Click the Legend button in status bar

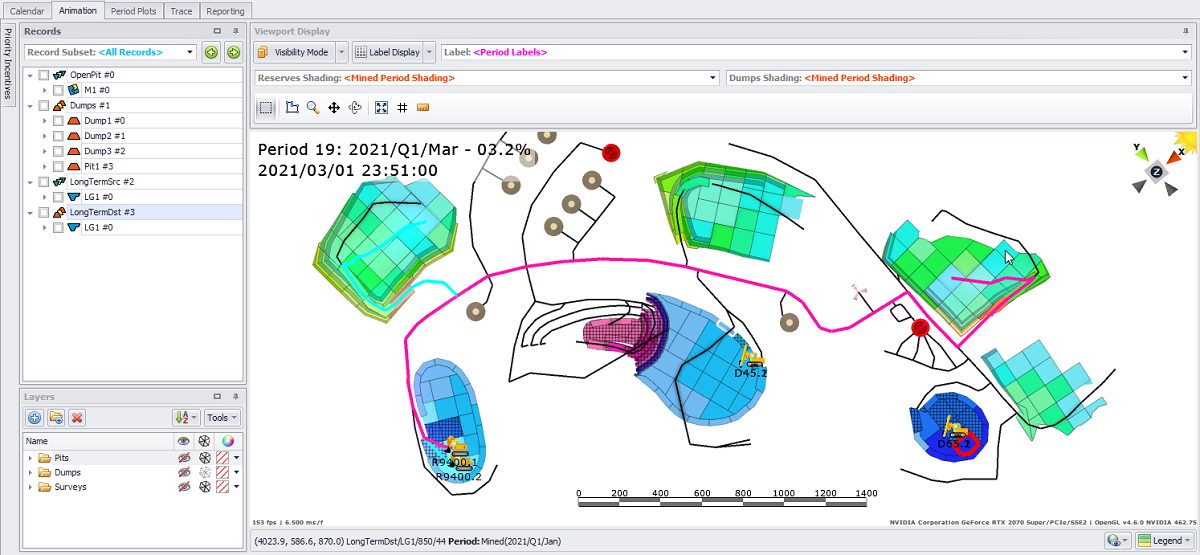coord(1165,540)
